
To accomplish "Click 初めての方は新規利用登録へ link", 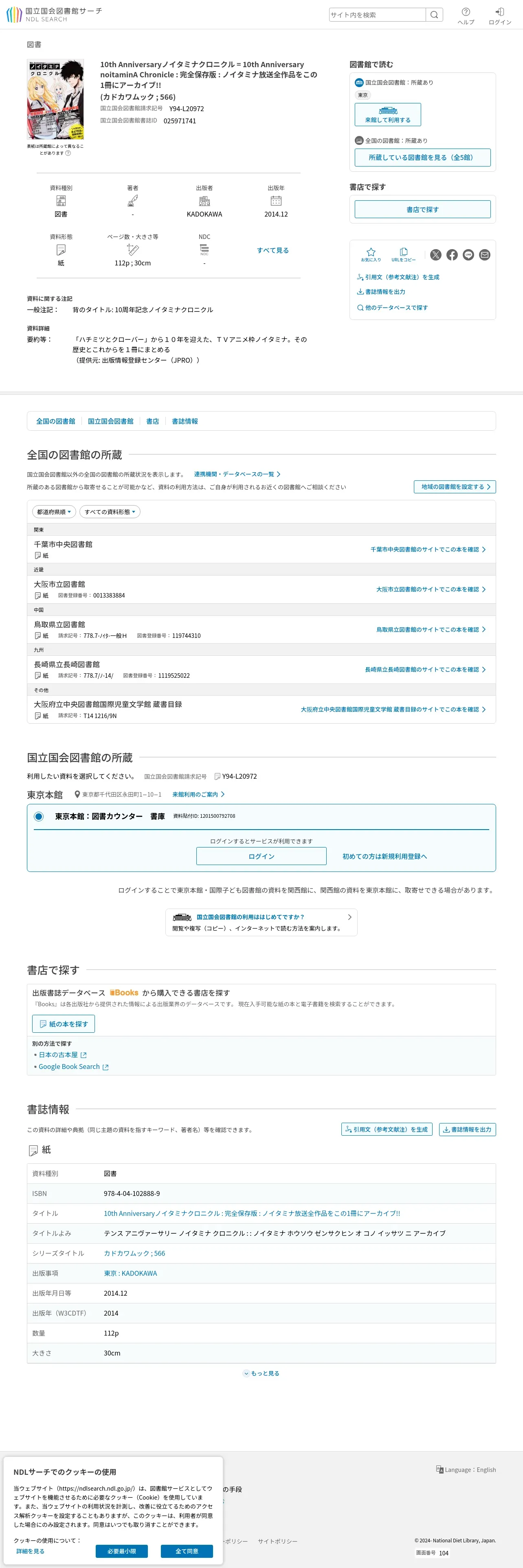I will [385, 856].
